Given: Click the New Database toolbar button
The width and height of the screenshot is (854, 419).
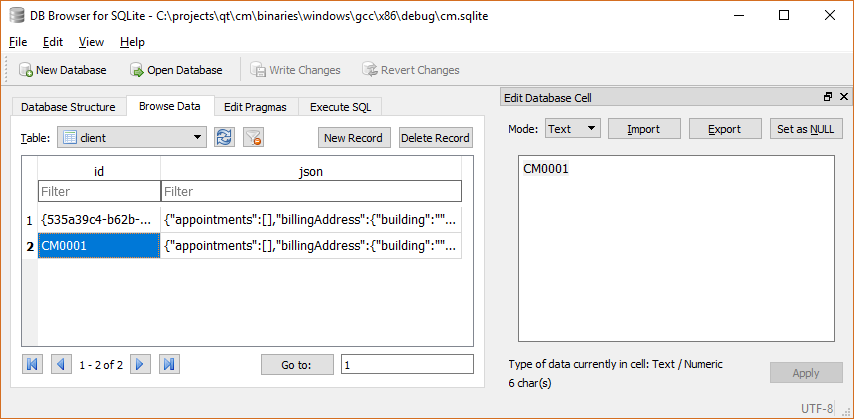Looking at the screenshot, I should (62, 70).
